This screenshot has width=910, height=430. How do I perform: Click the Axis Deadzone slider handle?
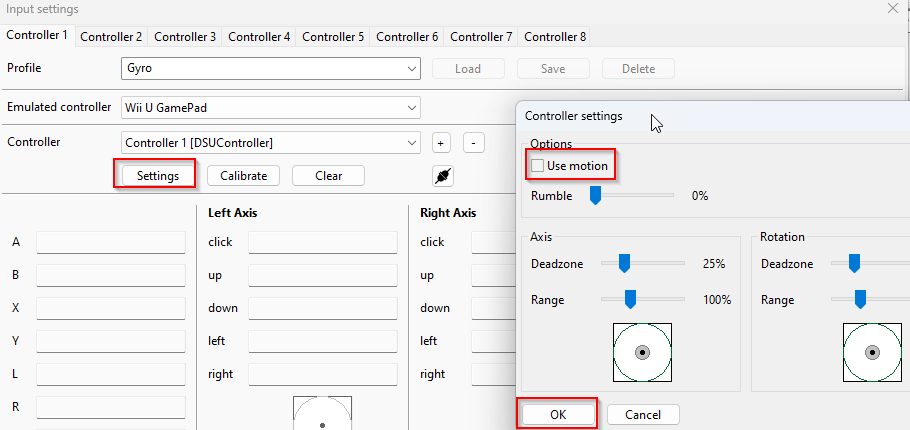coord(624,263)
